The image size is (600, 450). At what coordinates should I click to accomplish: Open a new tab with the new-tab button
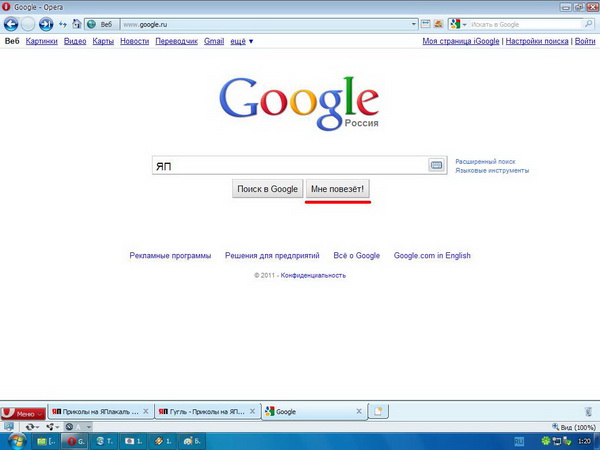(378, 412)
